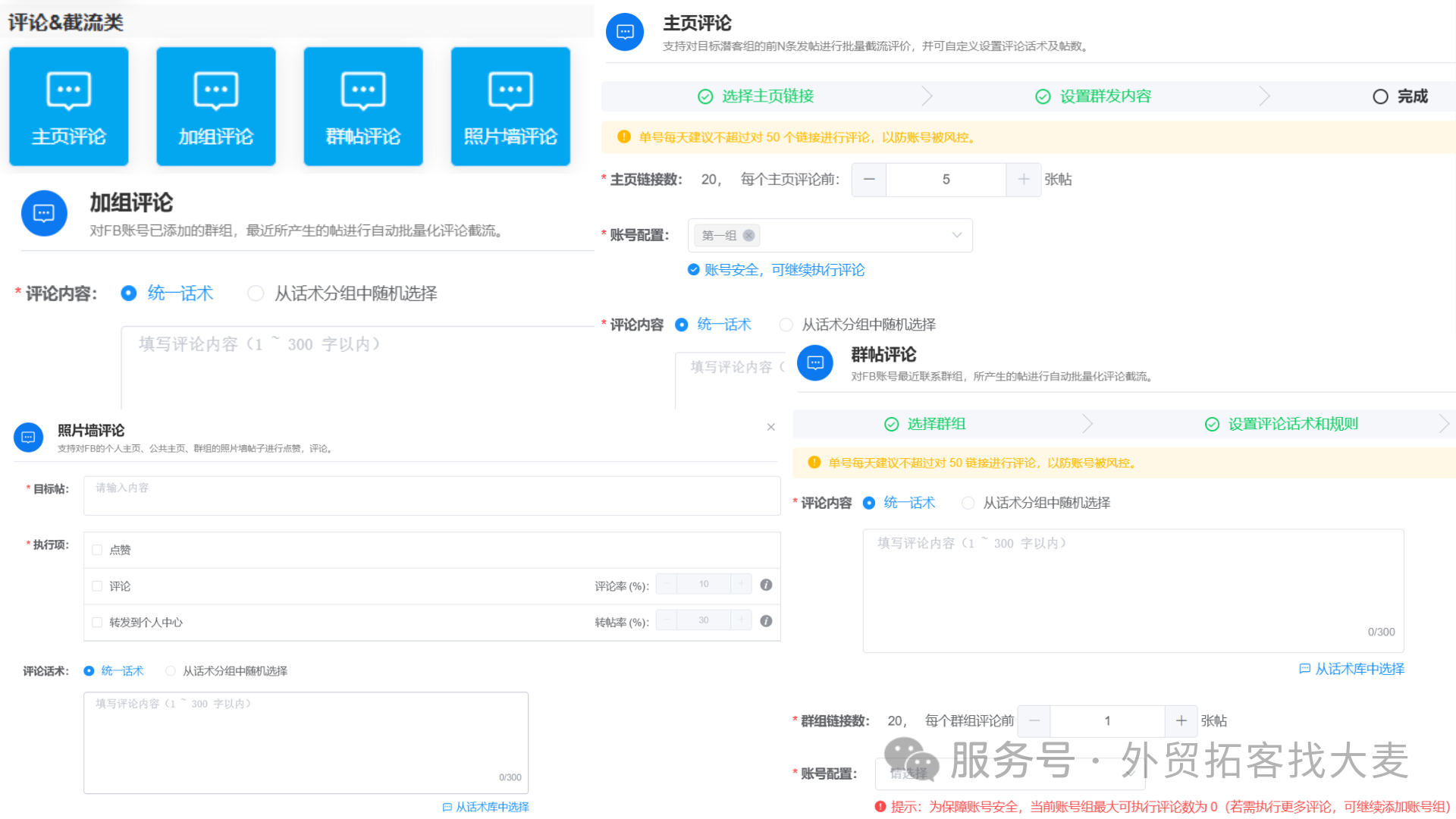Close the 照片墙评论 dialog
1456x819 pixels.
770,427
